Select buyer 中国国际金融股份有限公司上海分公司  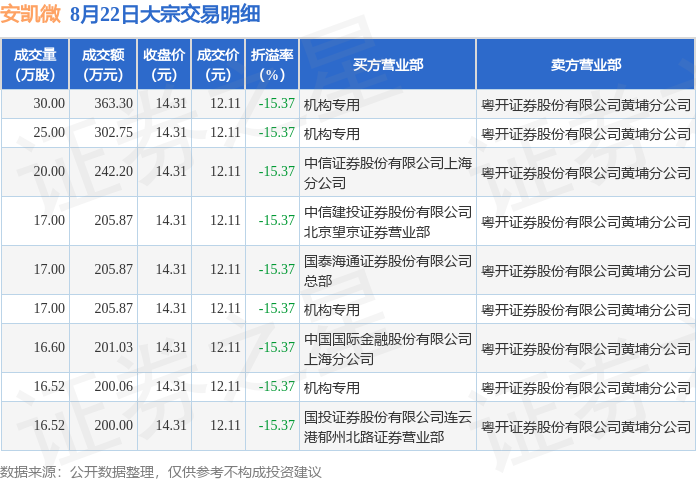[x=388, y=348]
